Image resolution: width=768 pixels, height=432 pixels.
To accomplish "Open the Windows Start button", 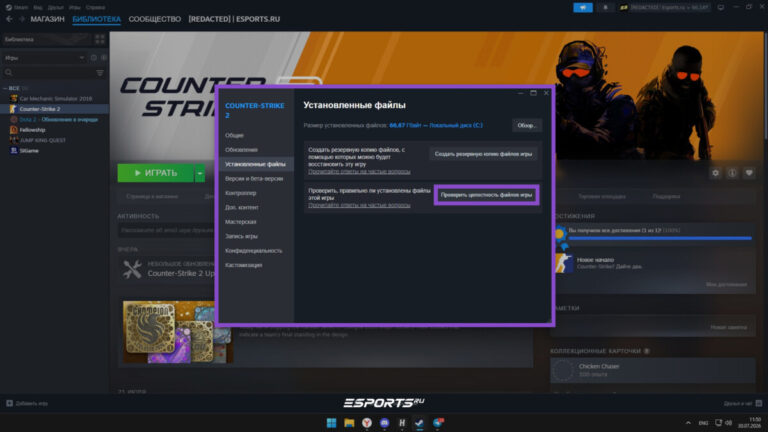I will point(332,423).
